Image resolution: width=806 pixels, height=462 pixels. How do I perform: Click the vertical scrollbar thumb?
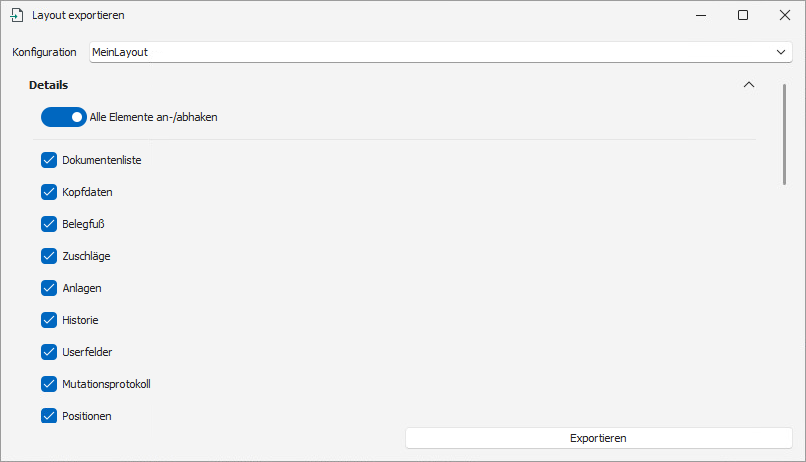(785, 134)
